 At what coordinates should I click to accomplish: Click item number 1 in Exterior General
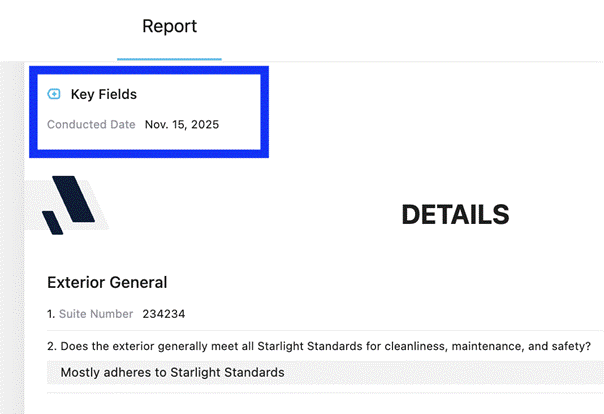point(51,314)
